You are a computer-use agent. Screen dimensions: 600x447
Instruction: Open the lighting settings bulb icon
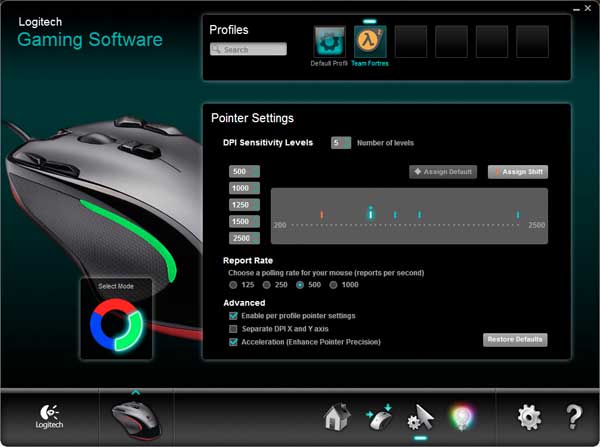pos(462,417)
